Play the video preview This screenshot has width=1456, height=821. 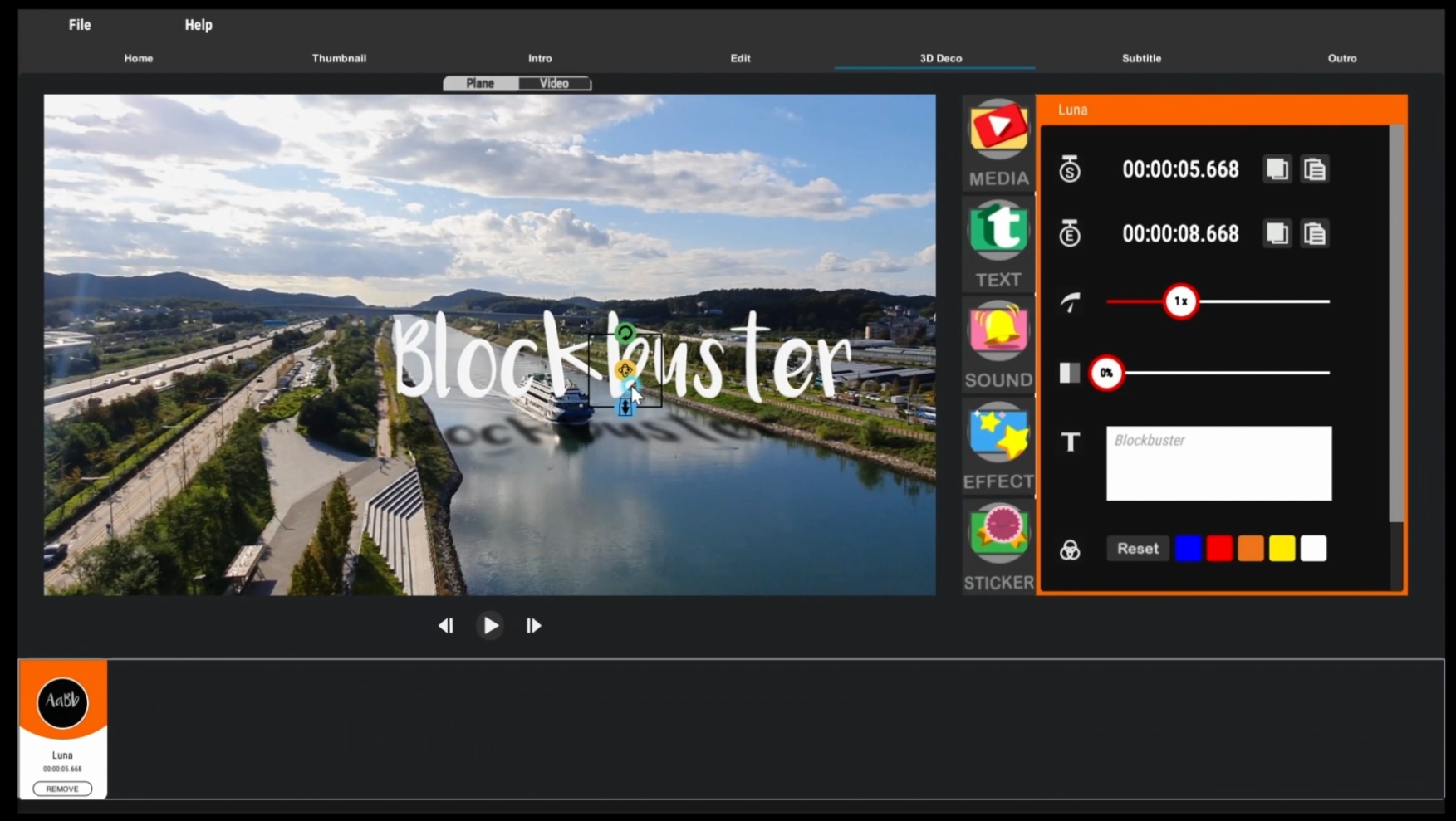pos(490,626)
